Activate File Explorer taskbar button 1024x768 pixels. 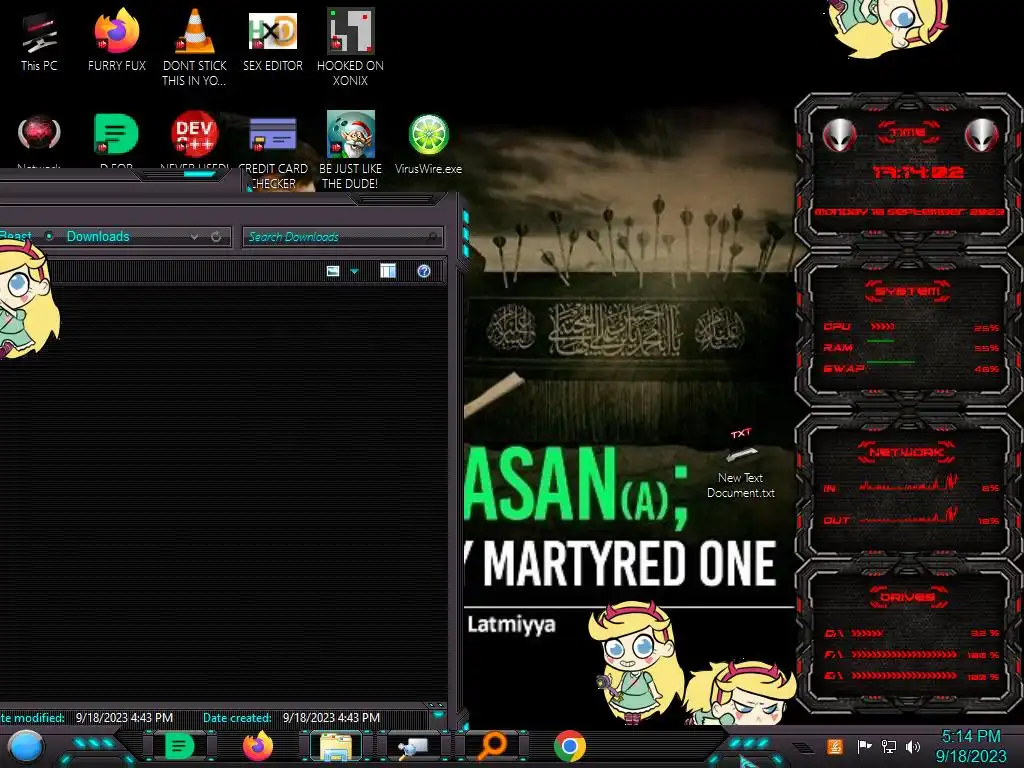(x=336, y=747)
